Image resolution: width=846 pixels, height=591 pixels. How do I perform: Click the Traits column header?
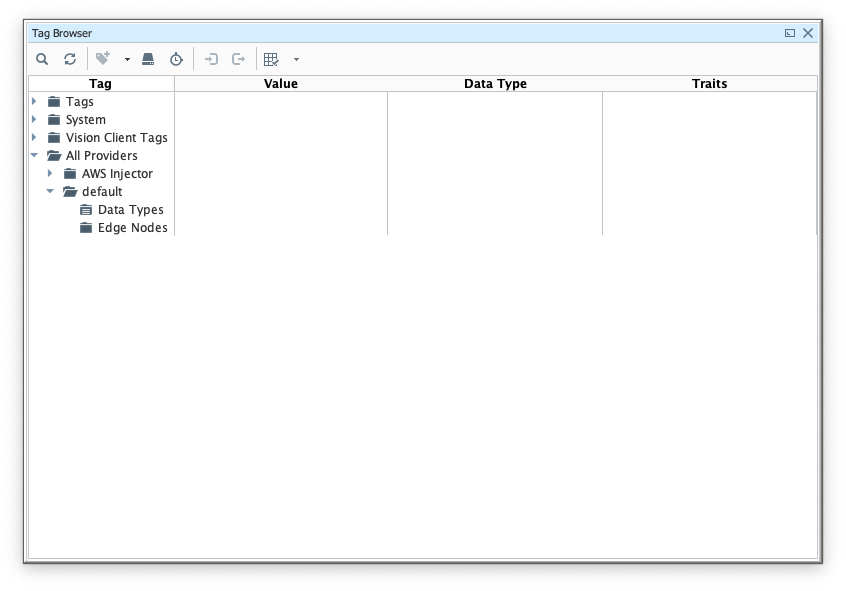709,84
